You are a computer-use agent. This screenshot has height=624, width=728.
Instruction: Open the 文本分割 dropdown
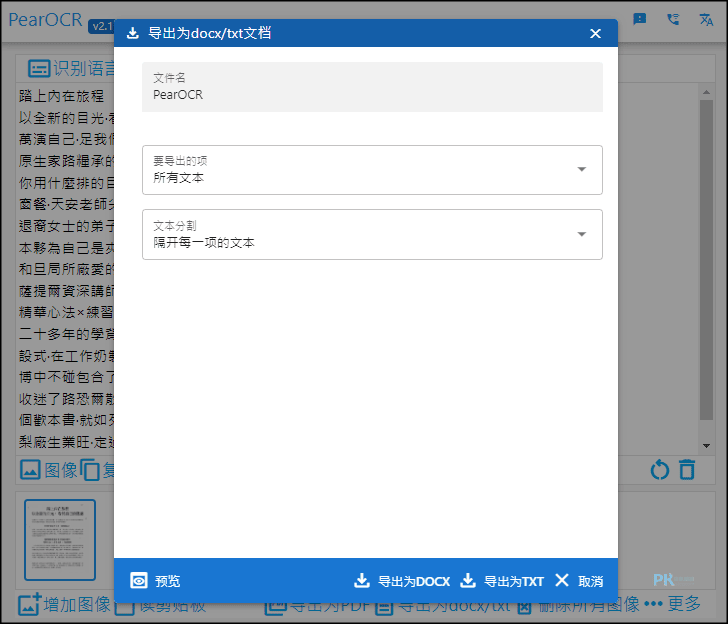coord(372,234)
